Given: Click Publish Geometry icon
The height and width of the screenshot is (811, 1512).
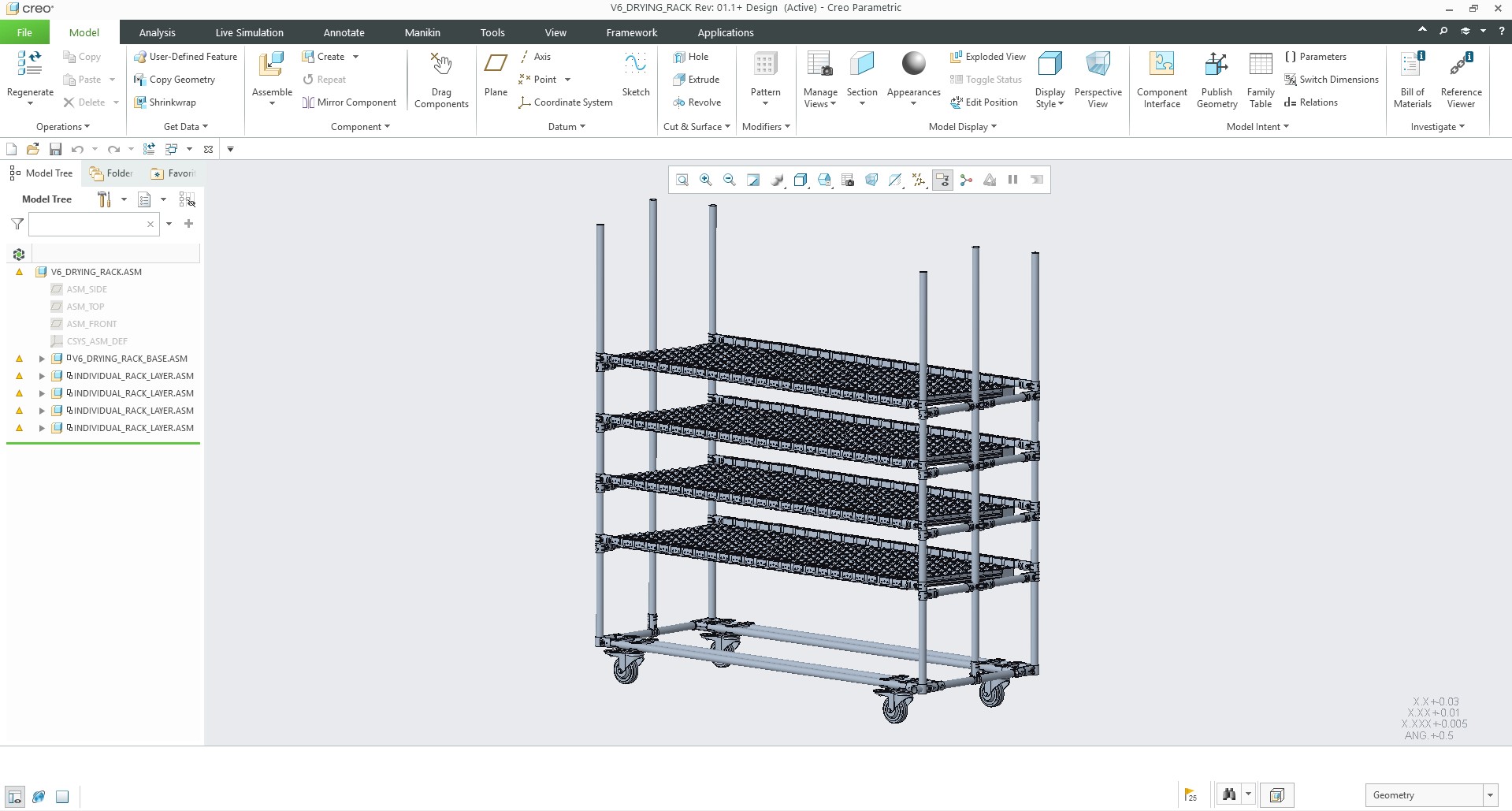Looking at the screenshot, I should click(x=1217, y=64).
